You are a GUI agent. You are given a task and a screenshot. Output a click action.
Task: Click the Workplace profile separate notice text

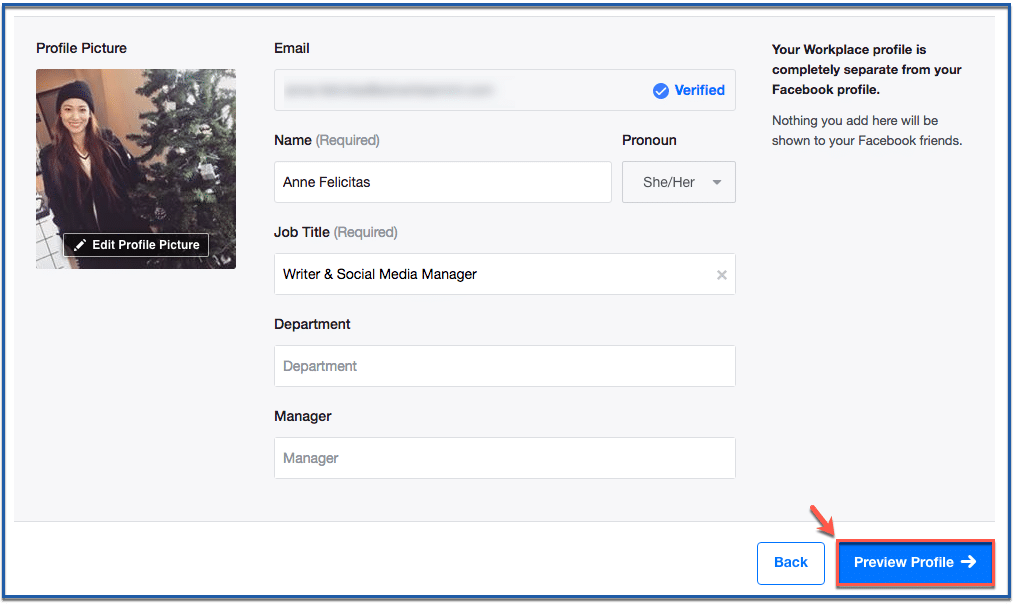coord(866,69)
